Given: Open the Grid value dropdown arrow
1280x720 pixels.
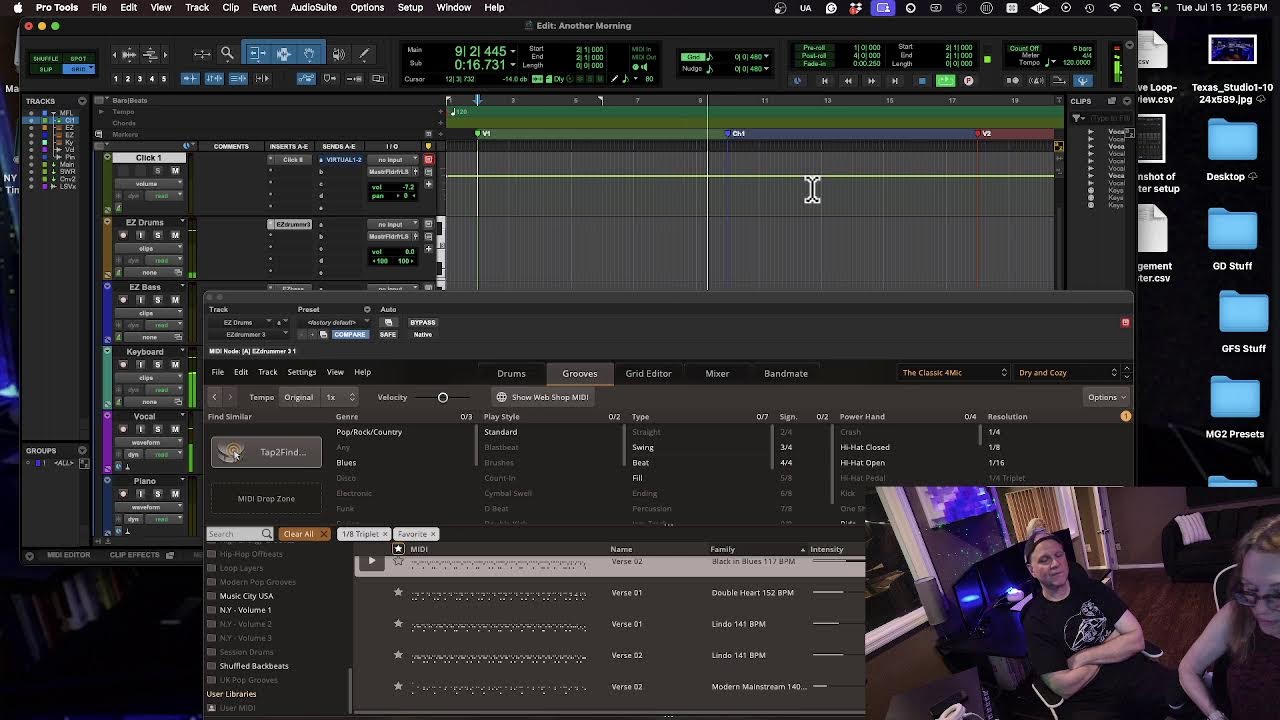Looking at the screenshot, I should point(768,57).
